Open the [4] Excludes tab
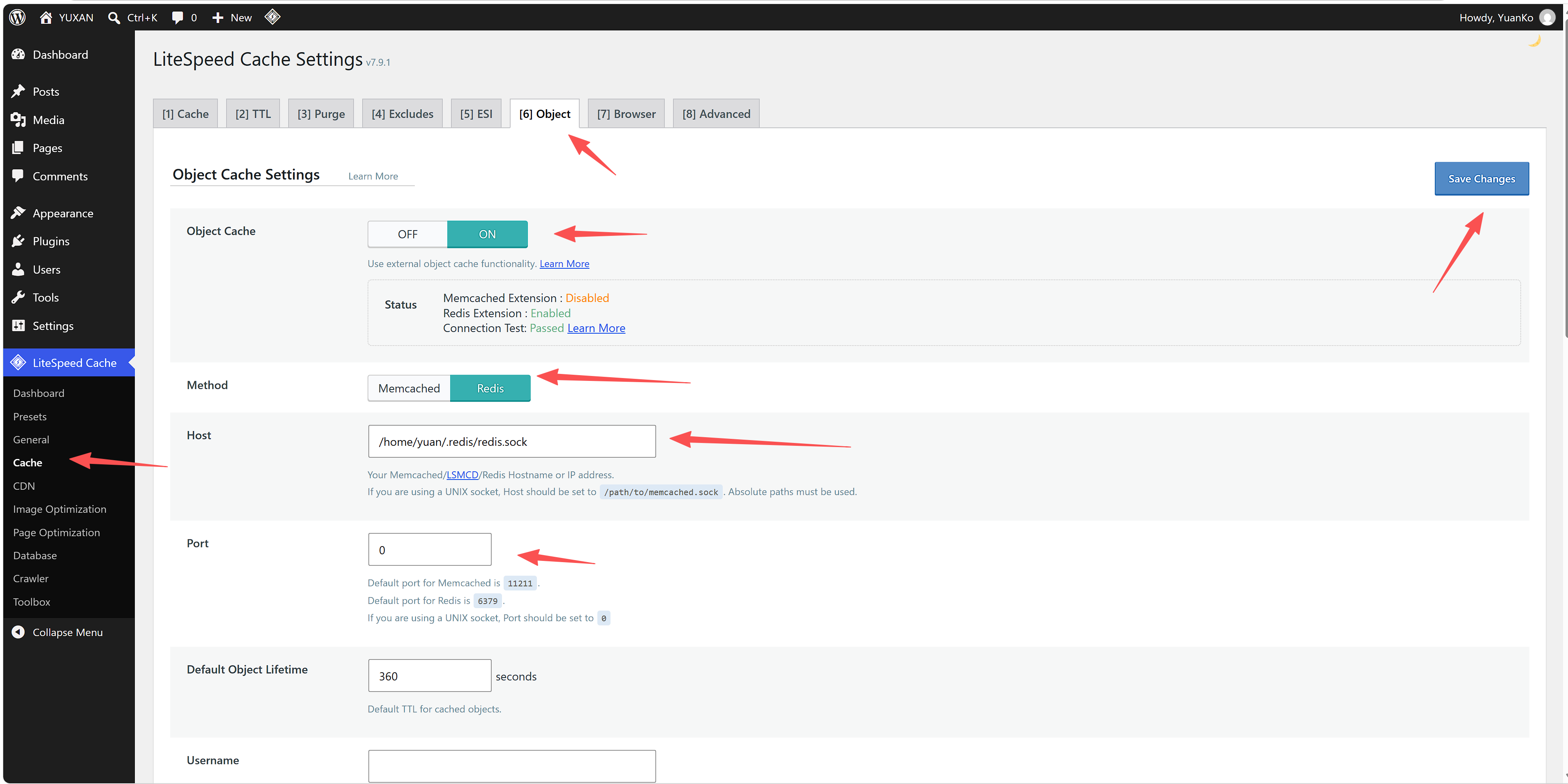Screen dimensions: 1568x784 click(x=402, y=114)
